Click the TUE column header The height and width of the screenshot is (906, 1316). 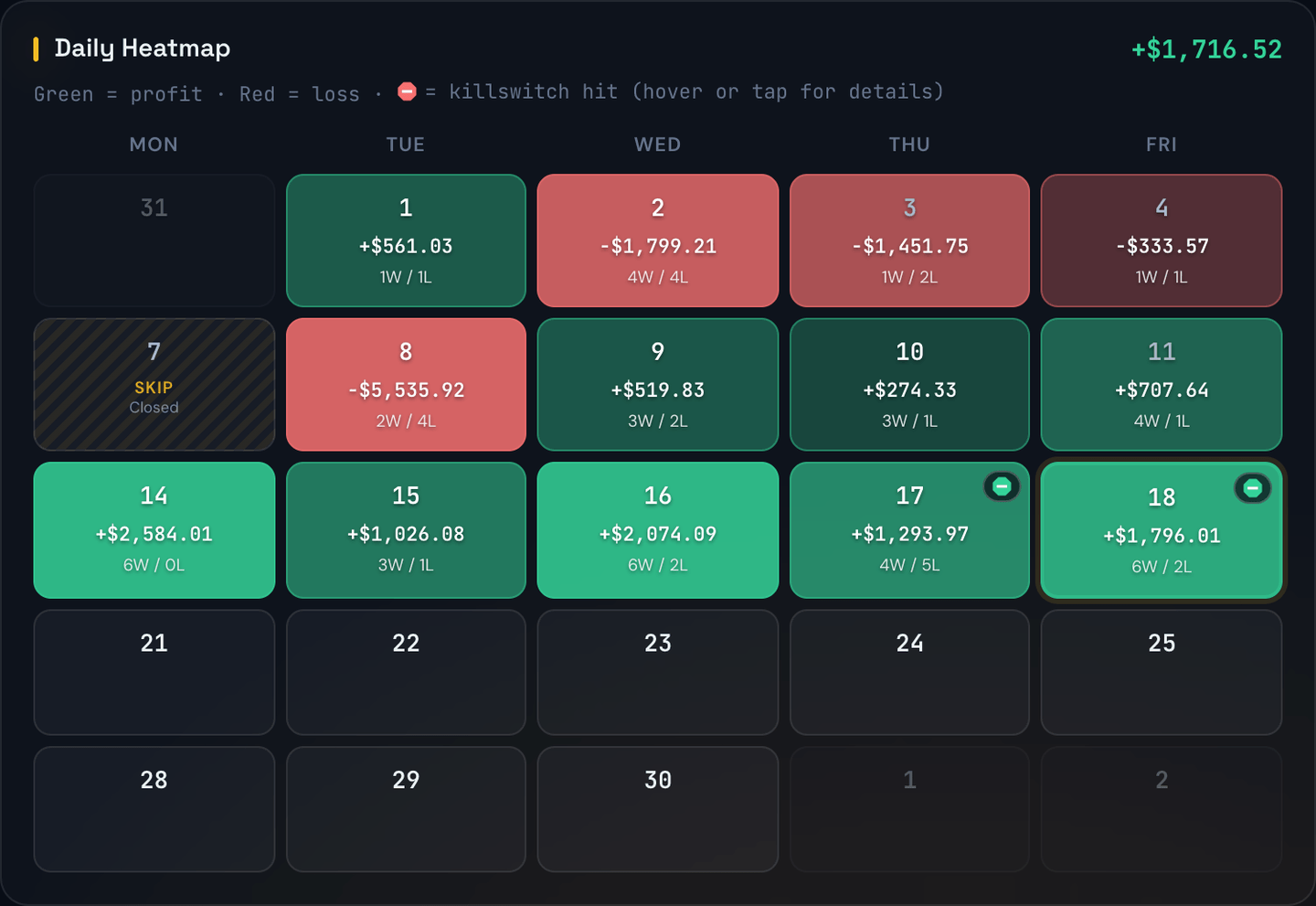(406, 144)
